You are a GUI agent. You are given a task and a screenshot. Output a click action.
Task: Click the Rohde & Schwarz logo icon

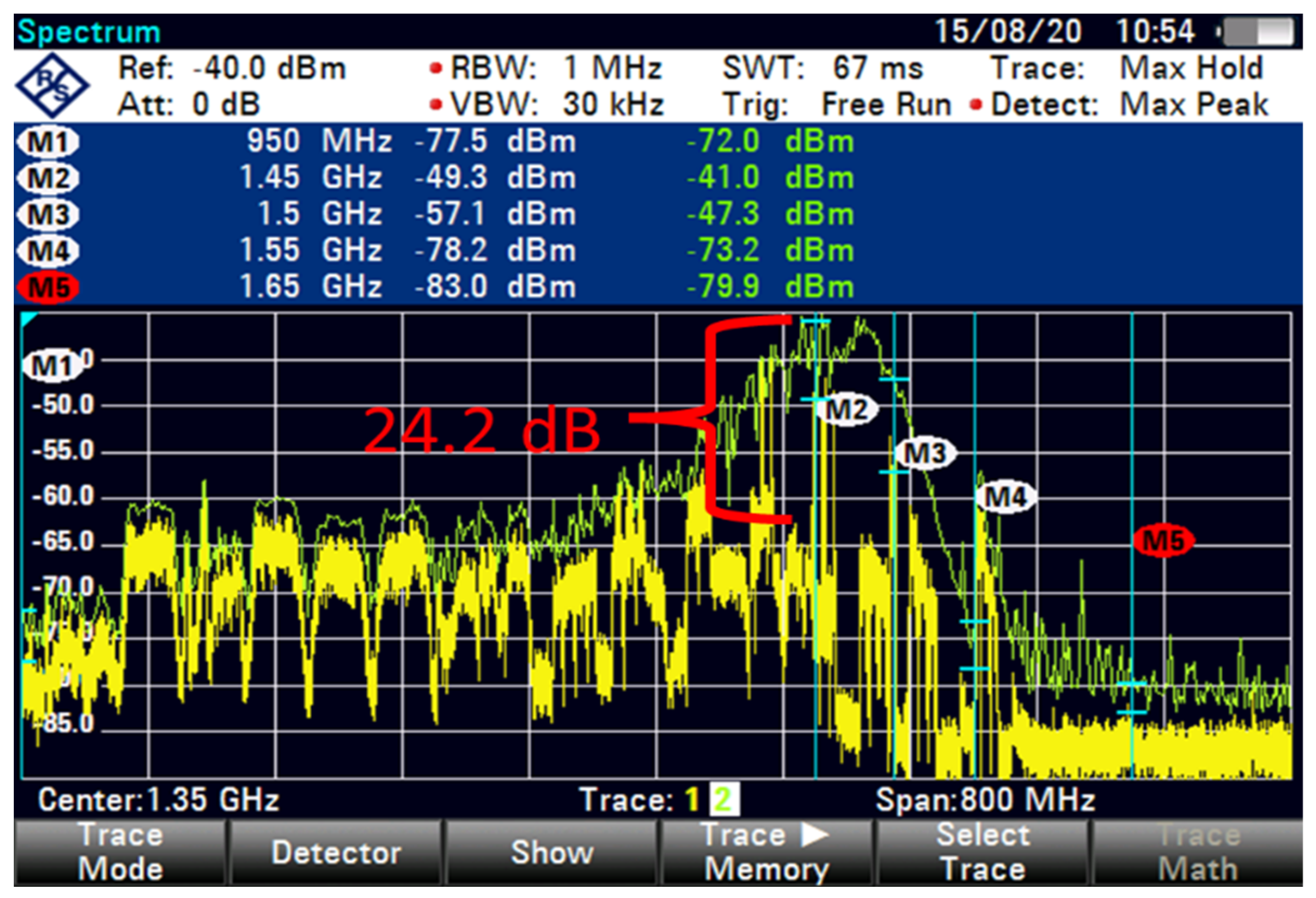coord(52,86)
